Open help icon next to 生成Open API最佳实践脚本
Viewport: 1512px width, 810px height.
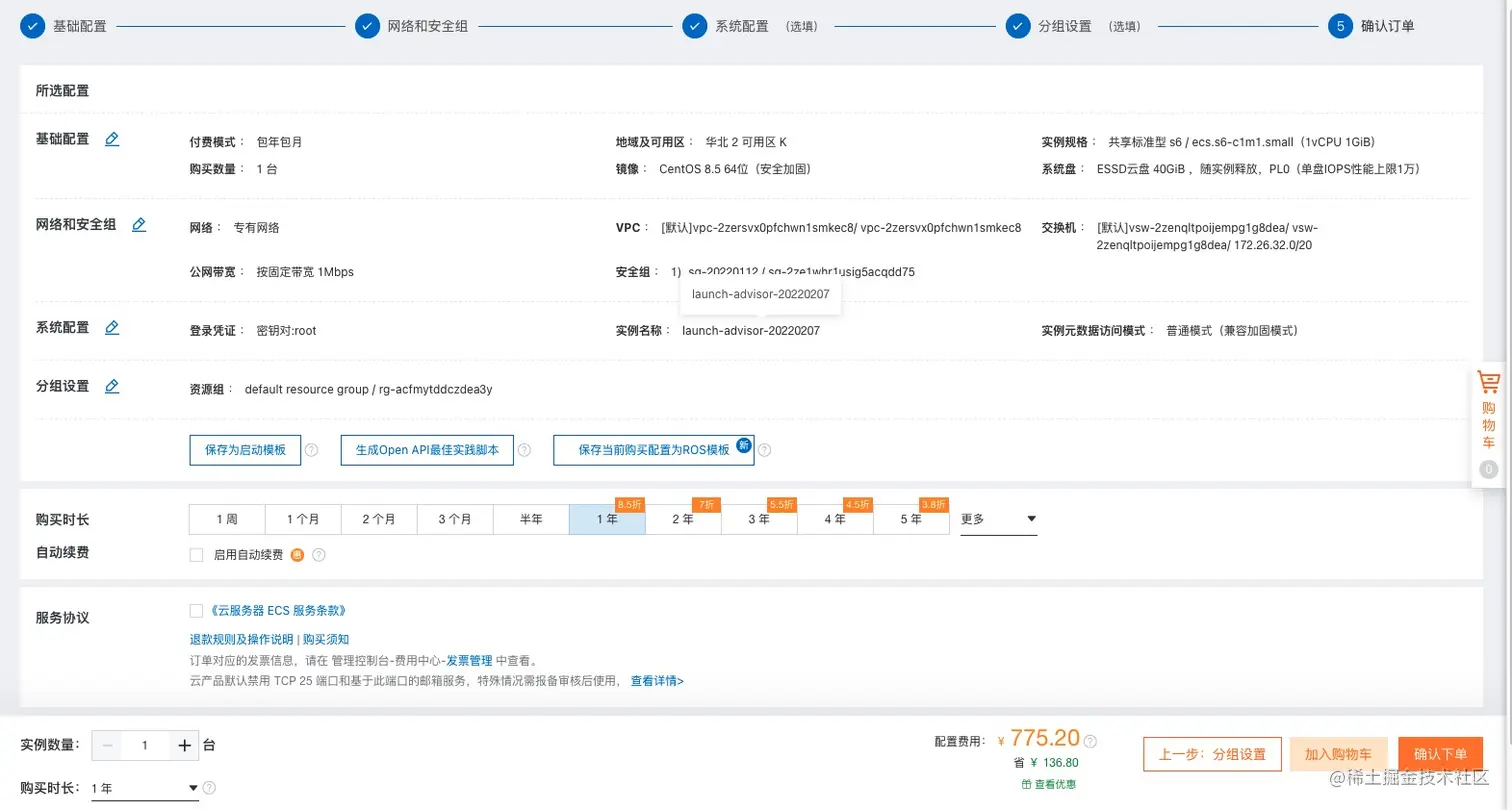[524, 450]
